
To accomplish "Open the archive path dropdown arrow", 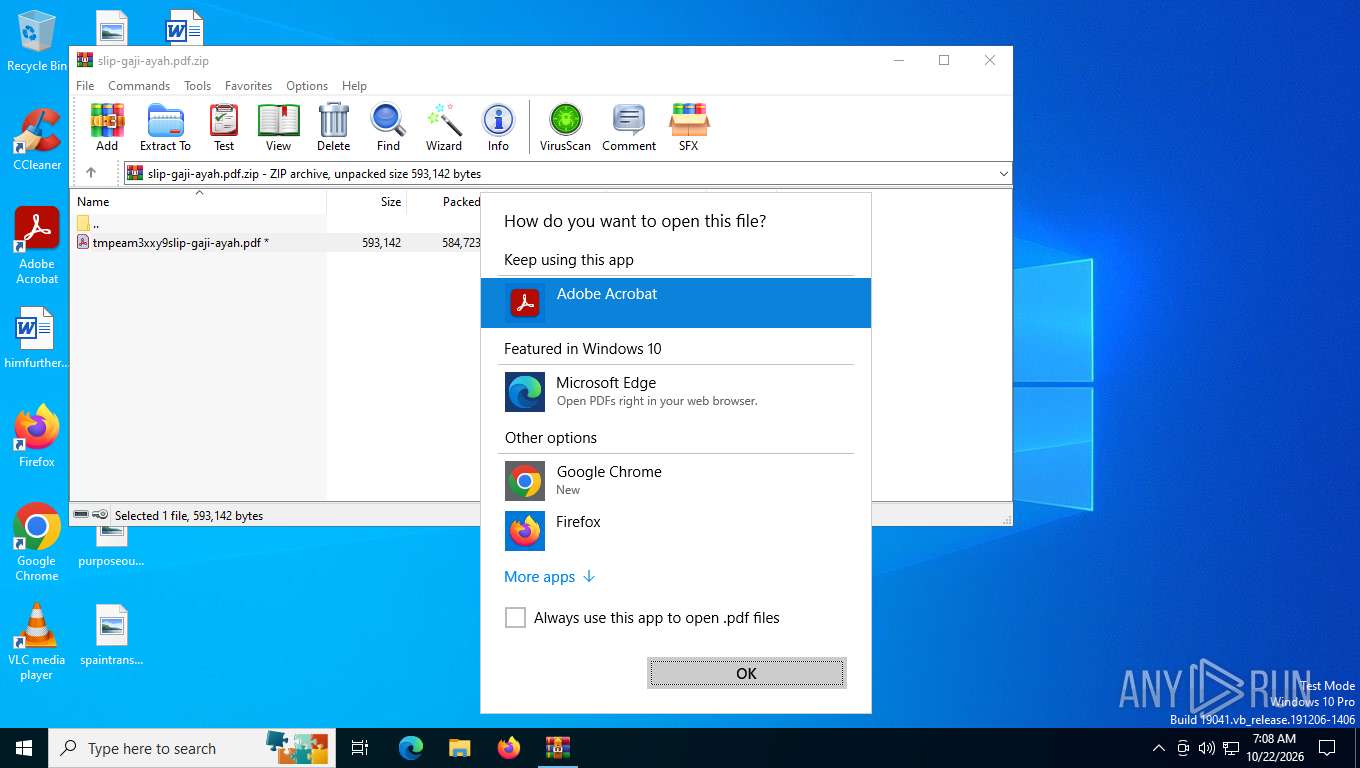I will pyautogui.click(x=1003, y=173).
